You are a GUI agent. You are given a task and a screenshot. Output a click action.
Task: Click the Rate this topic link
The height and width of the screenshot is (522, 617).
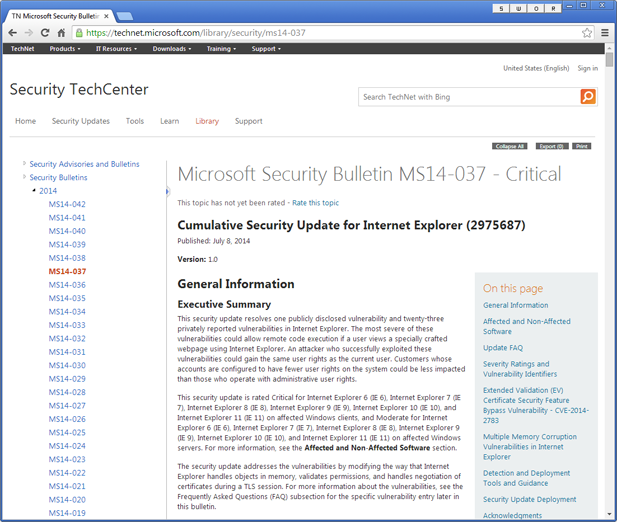[315, 203]
